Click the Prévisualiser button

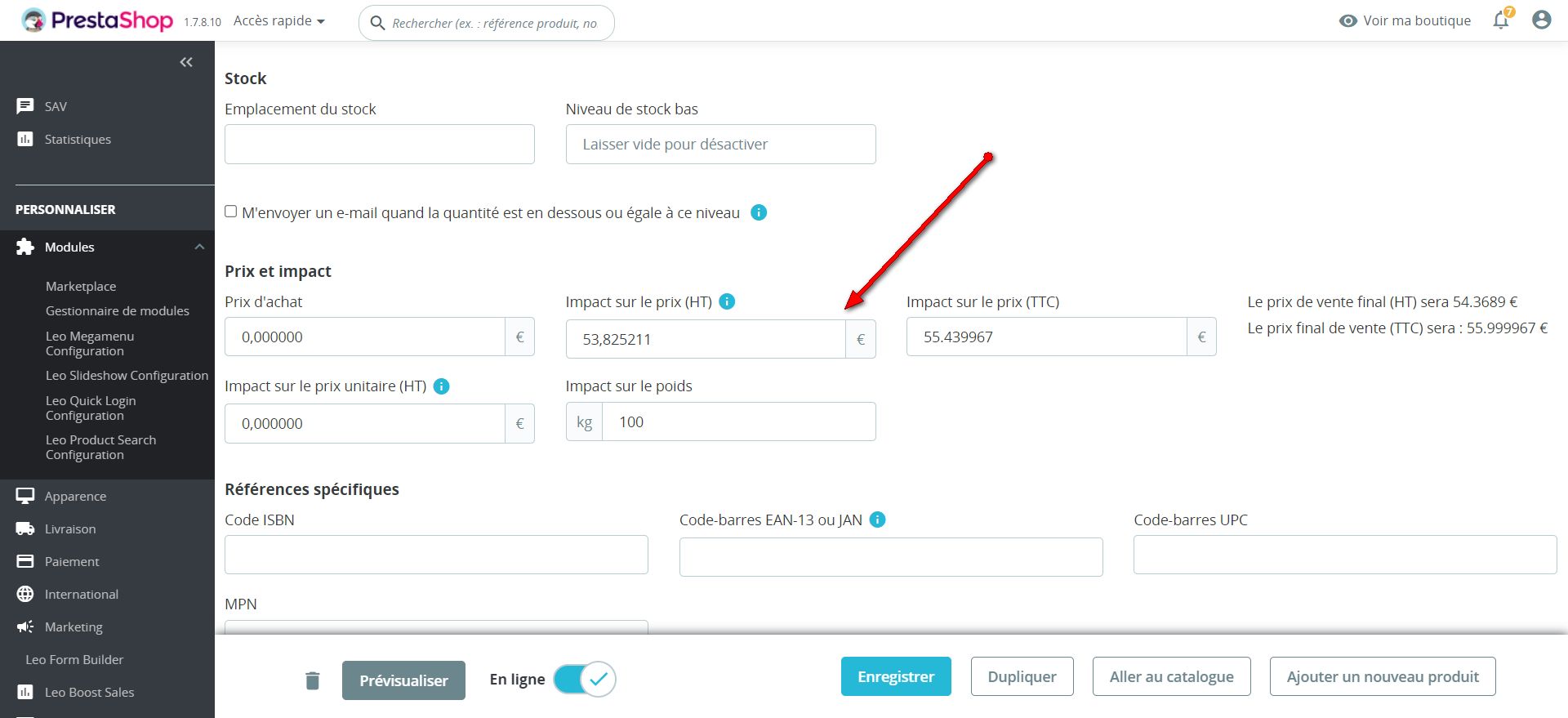403,680
